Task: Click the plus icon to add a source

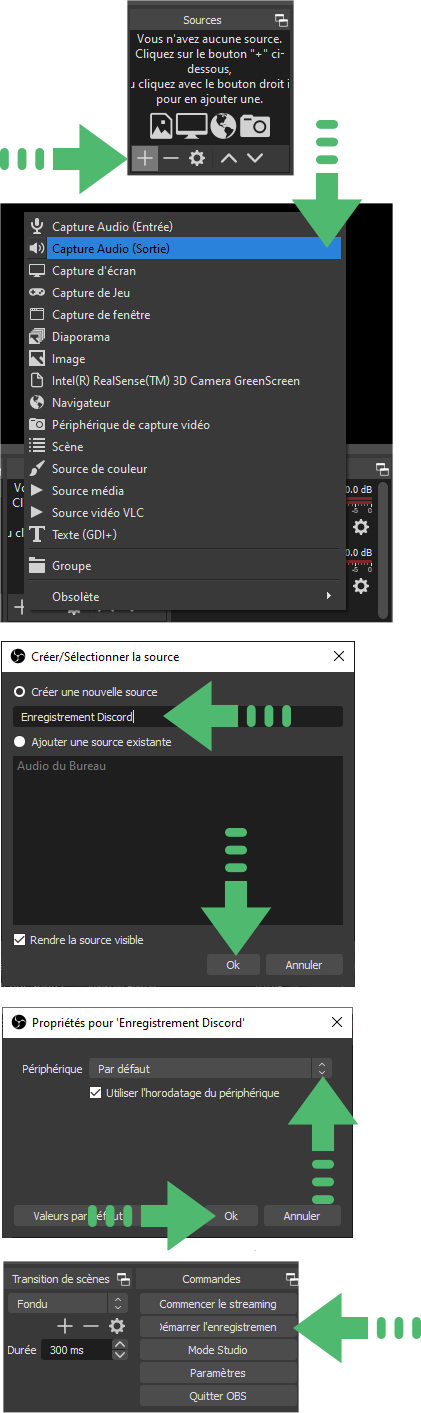Action: [144, 158]
